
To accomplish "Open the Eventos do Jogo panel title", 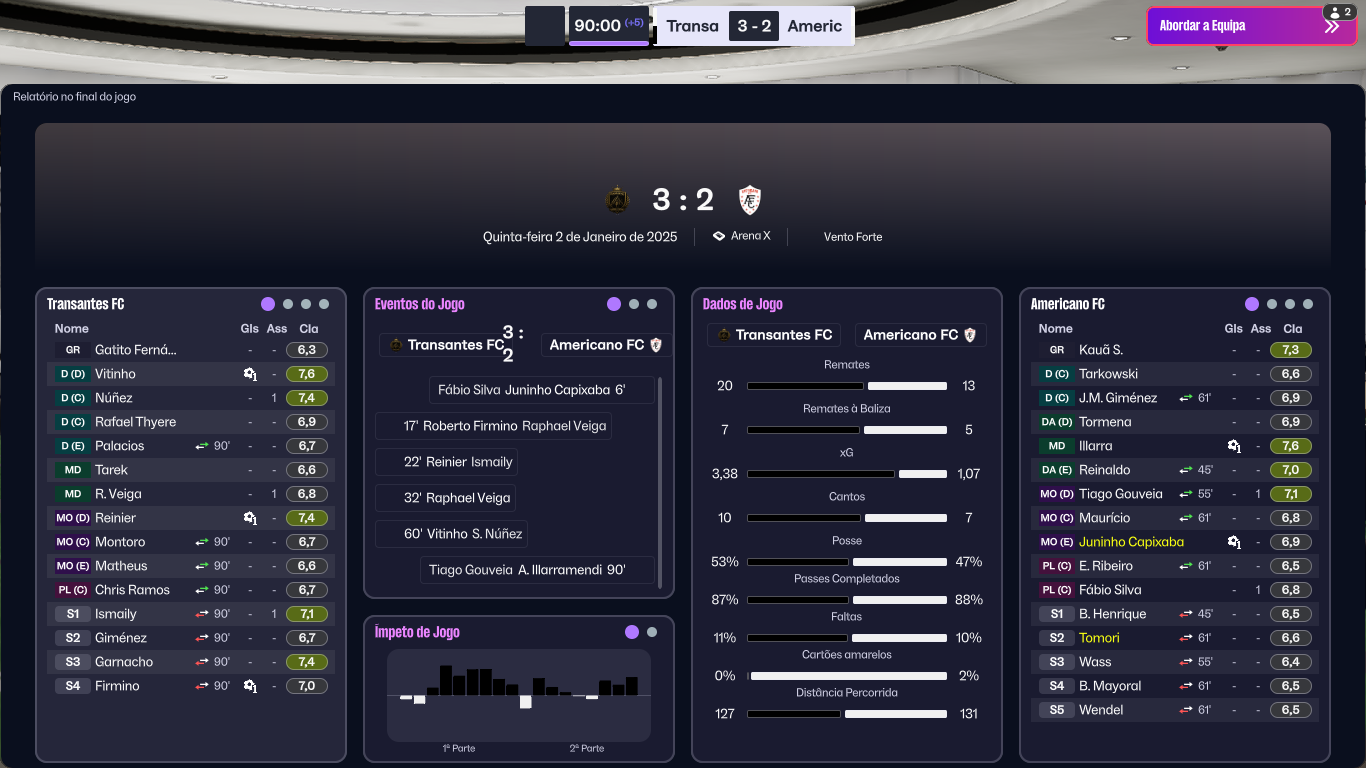I will click(419, 304).
